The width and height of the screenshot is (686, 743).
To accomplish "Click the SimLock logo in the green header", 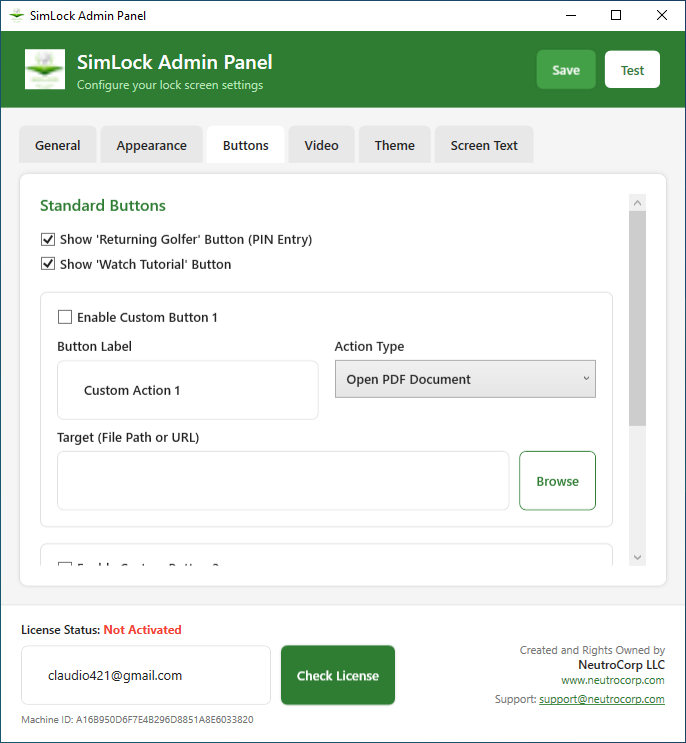I will click(45, 70).
